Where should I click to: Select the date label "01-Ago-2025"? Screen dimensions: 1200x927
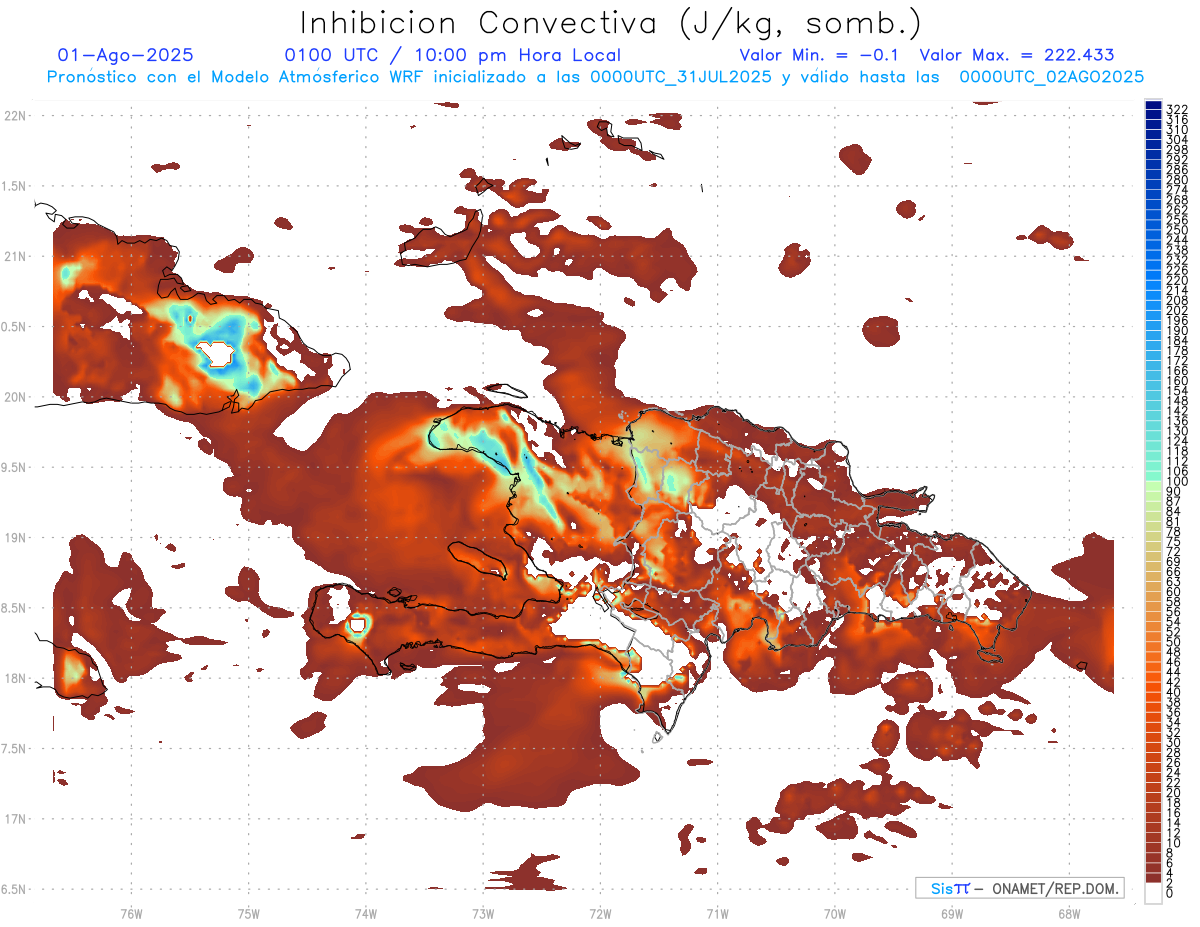[126, 55]
